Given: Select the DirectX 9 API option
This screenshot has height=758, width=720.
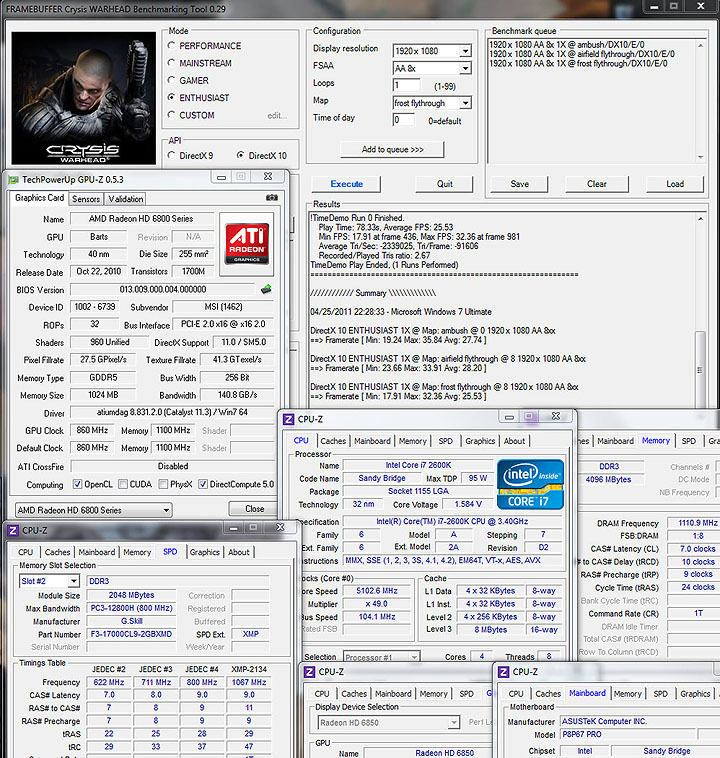Looking at the screenshot, I should 171,156.
